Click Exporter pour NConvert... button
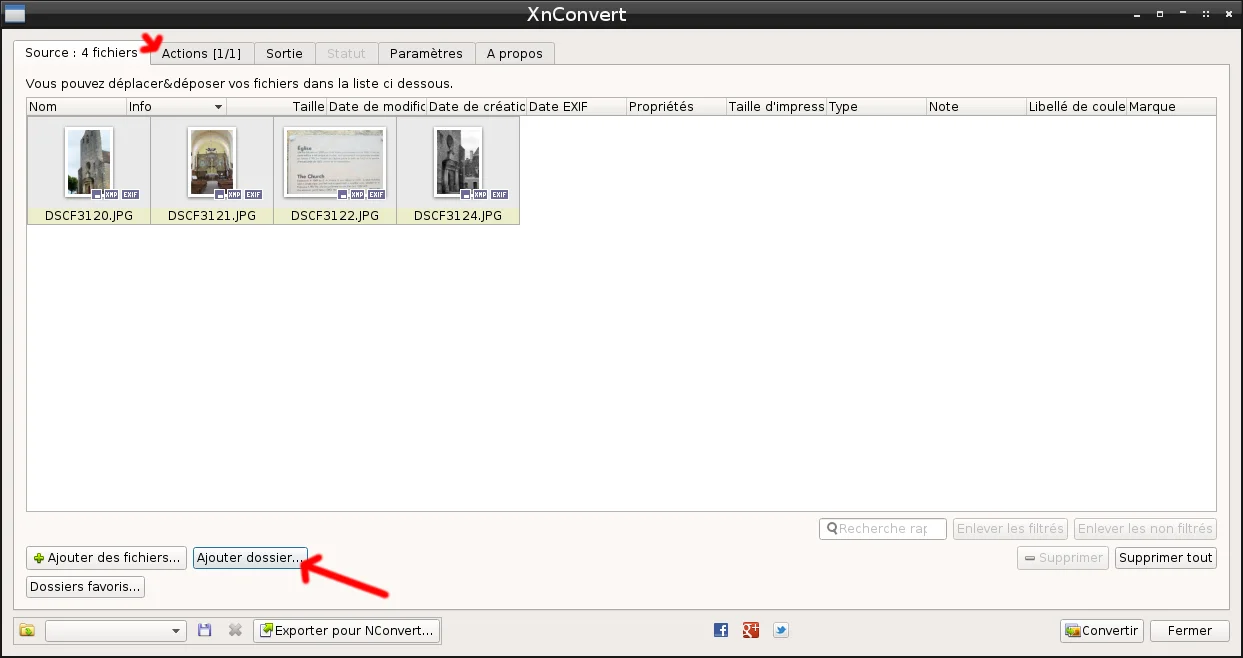 (x=346, y=631)
